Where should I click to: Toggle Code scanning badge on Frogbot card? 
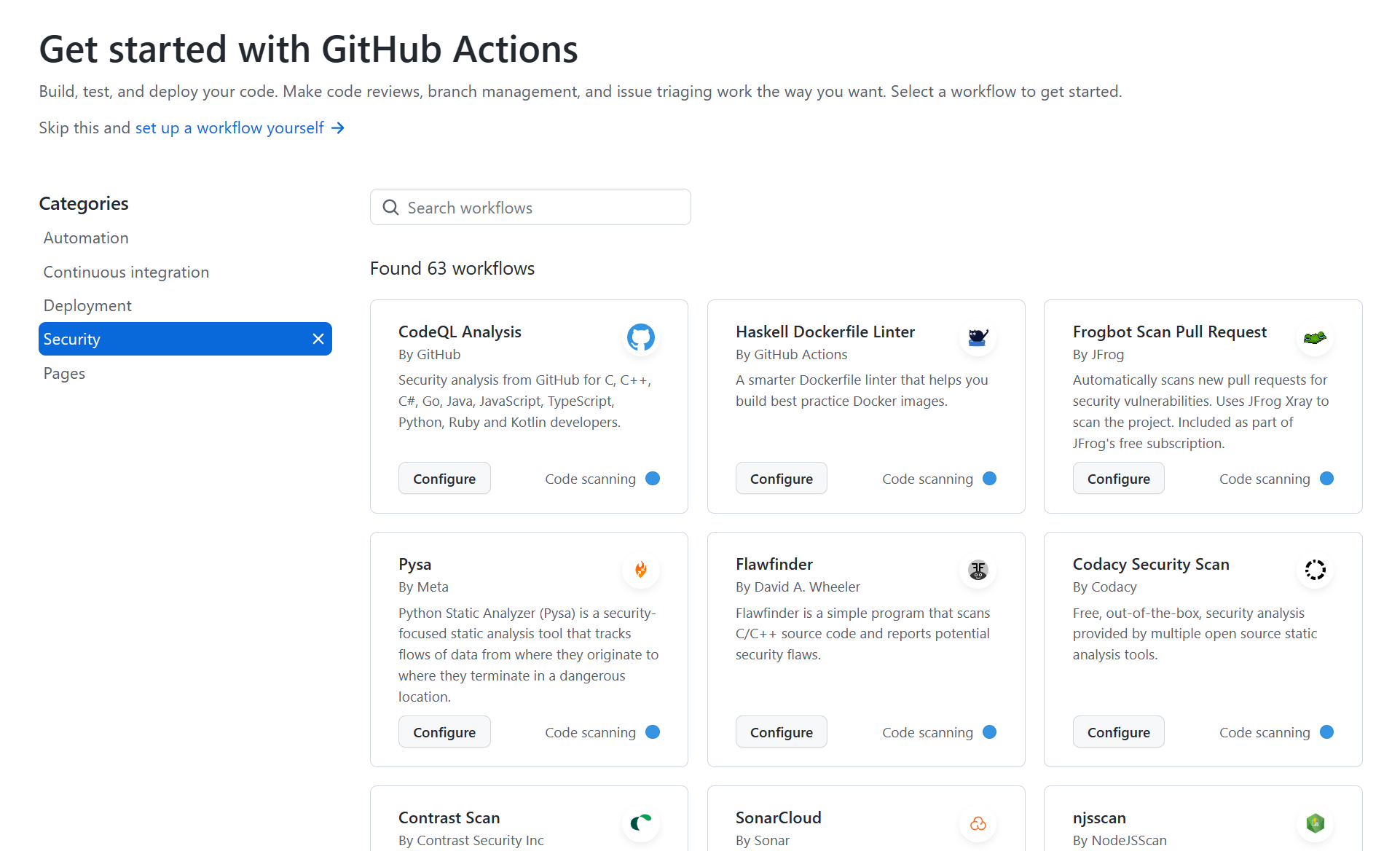pyautogui.click(x=1326, y=479)
